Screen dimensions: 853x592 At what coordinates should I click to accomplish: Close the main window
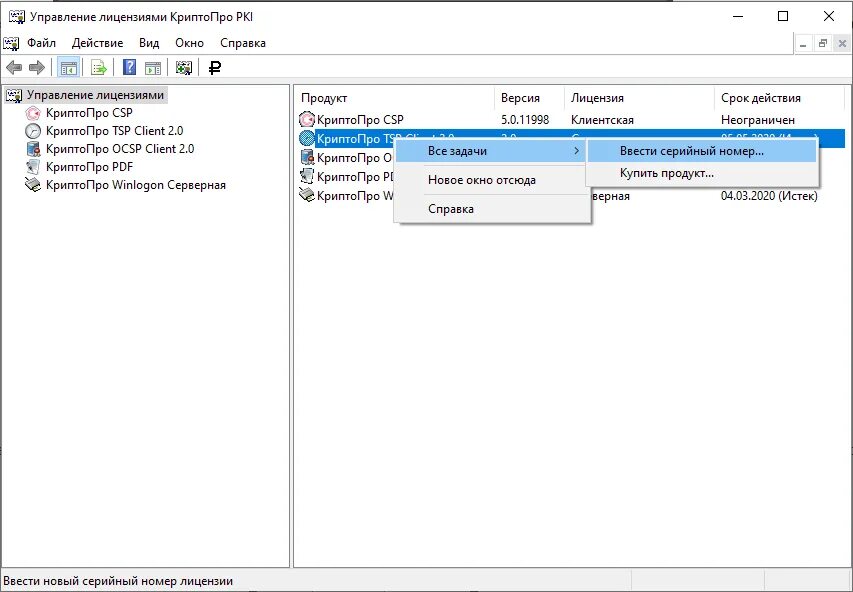click(829, 16)
